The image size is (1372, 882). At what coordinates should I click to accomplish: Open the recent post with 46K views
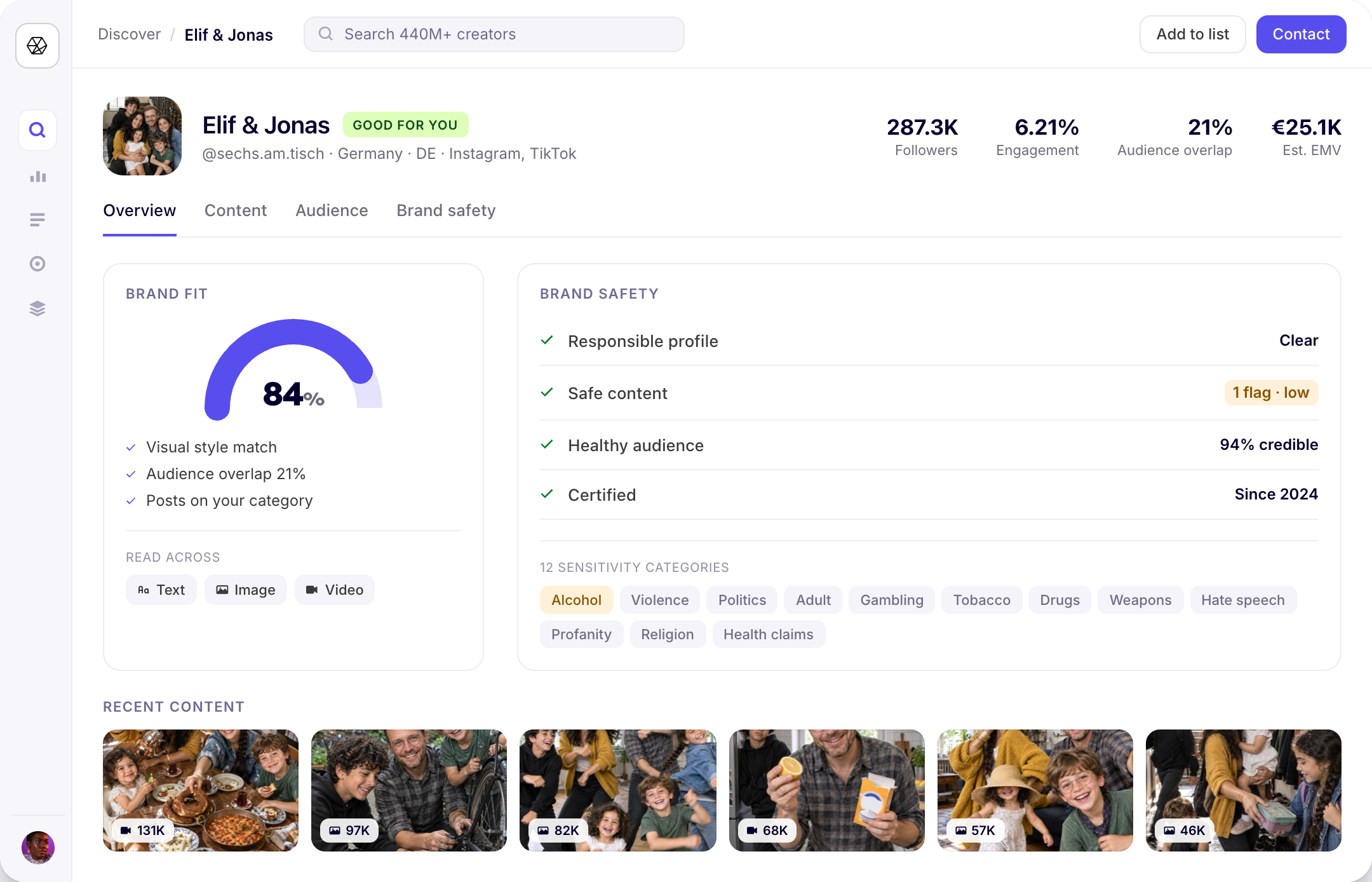tap(1244, 790)
